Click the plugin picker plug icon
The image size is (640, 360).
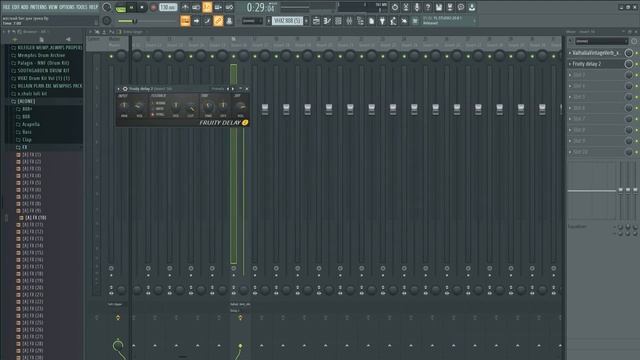pyautogui.click(x=382, y=21)
